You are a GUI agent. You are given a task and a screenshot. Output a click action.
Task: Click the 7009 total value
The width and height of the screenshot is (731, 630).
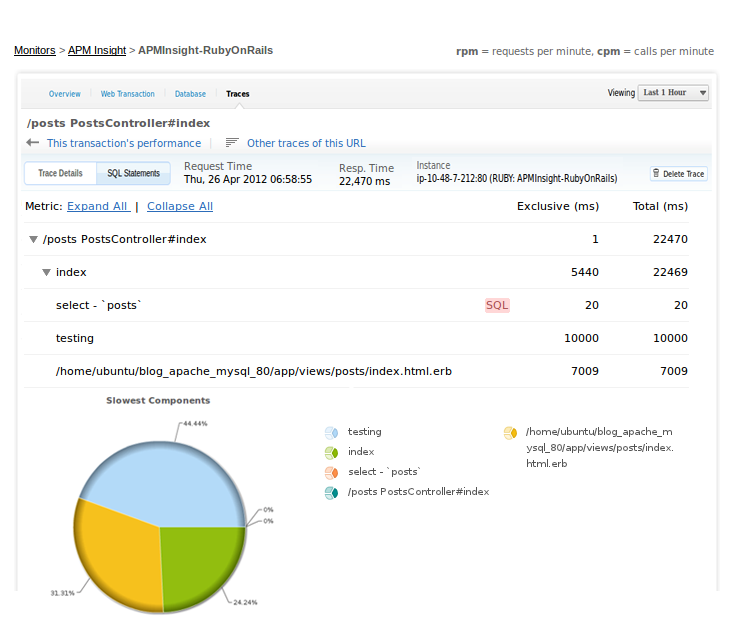click(x=674, y=371)
